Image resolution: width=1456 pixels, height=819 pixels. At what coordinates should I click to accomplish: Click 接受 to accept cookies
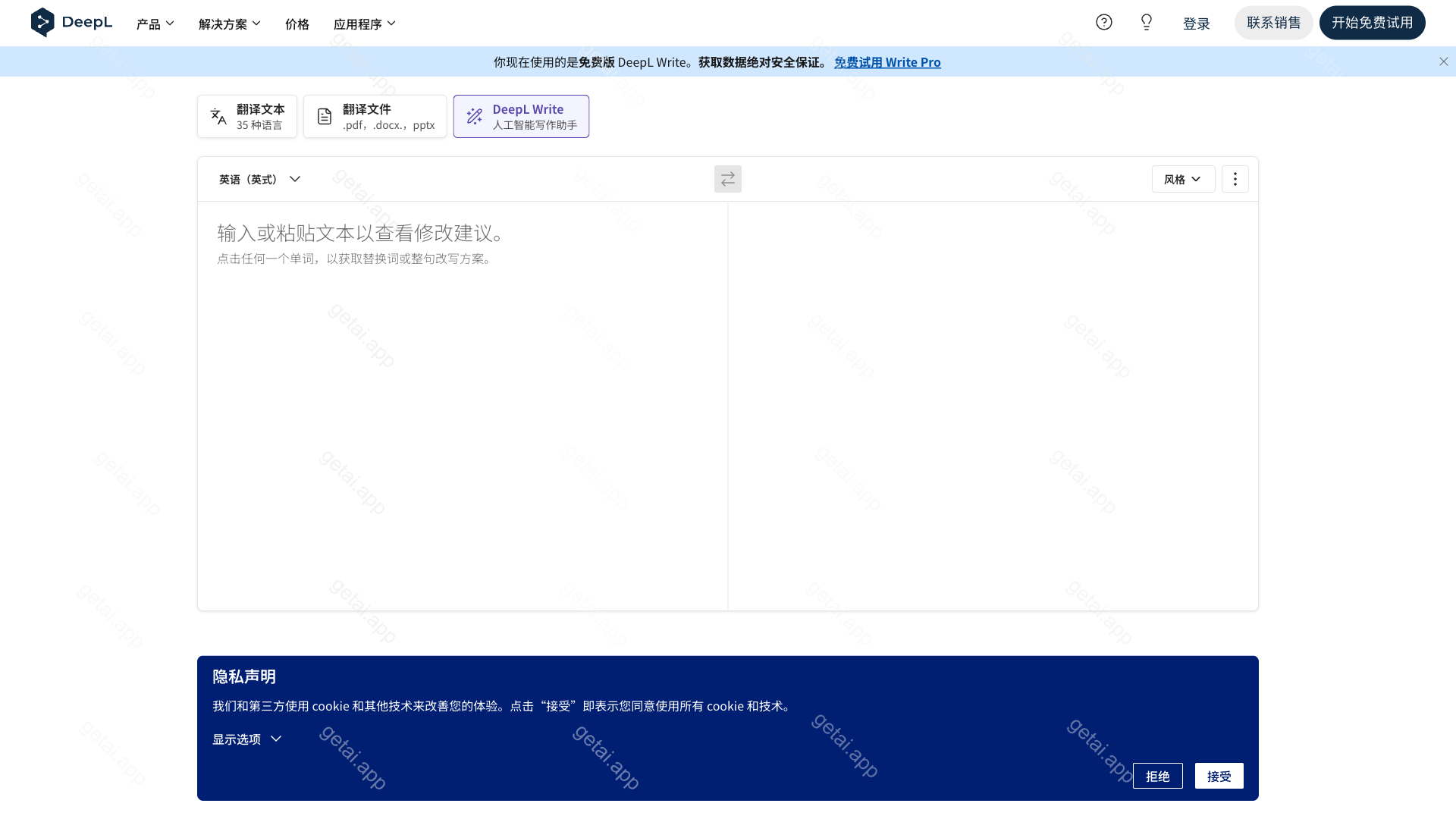coord(1219,776)
